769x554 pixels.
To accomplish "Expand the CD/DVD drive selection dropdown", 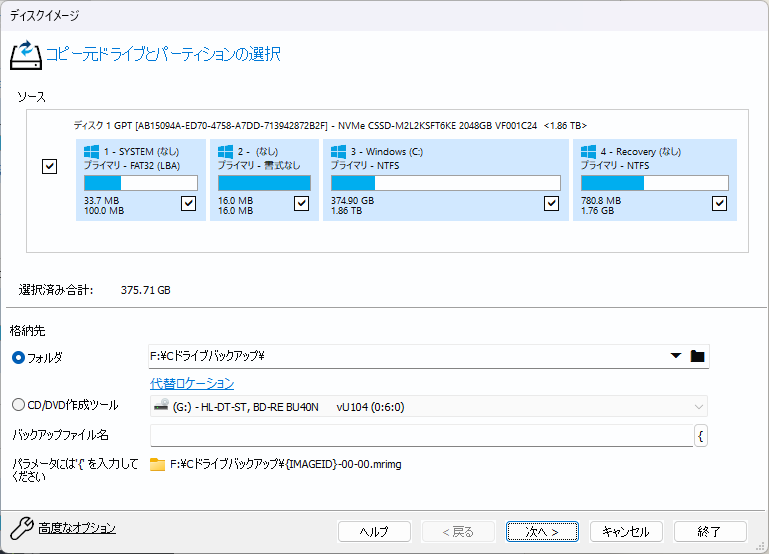I will pos(697,406).
